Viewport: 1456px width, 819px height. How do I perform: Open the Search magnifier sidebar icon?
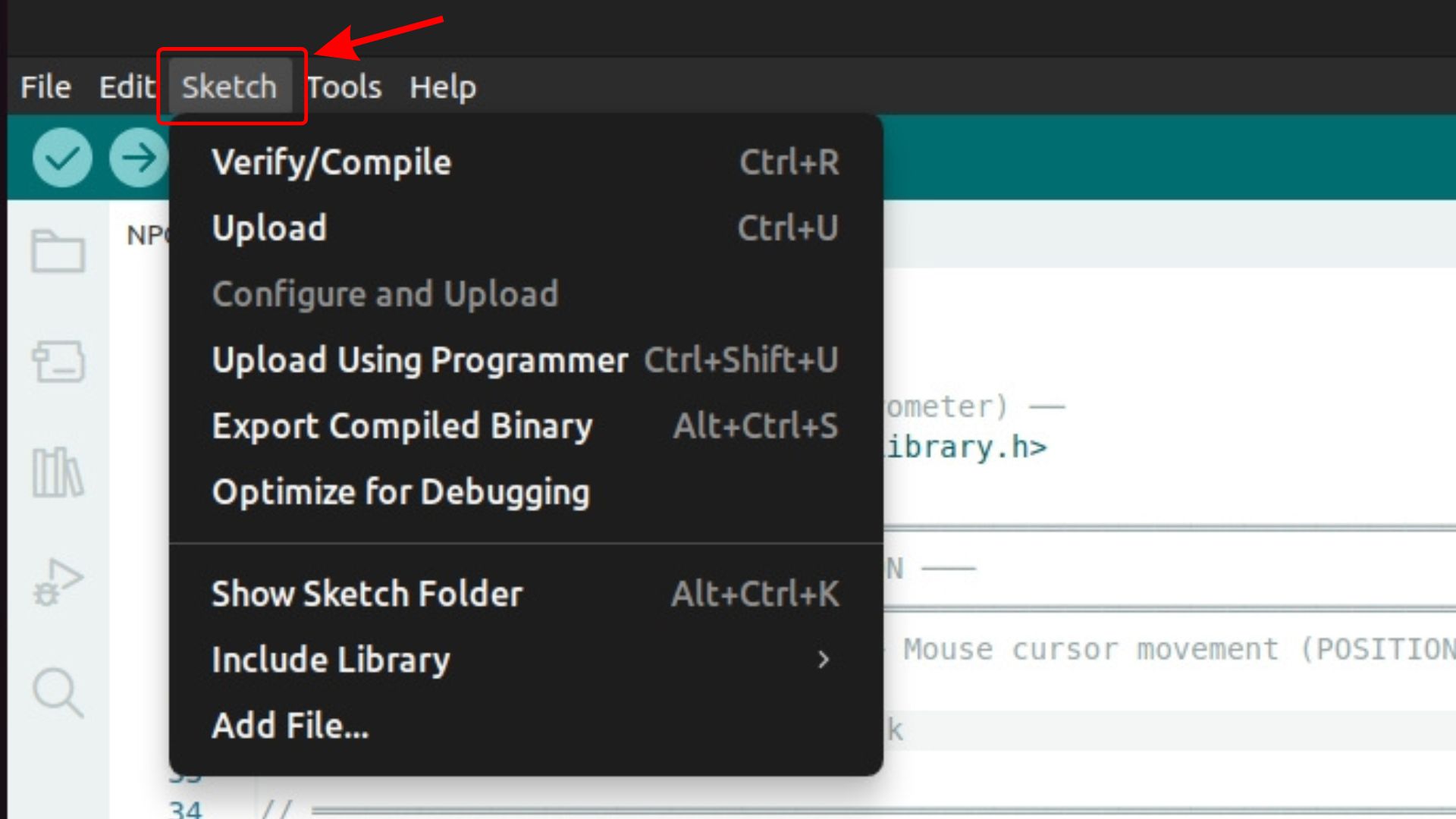click(x=58, y=692)
